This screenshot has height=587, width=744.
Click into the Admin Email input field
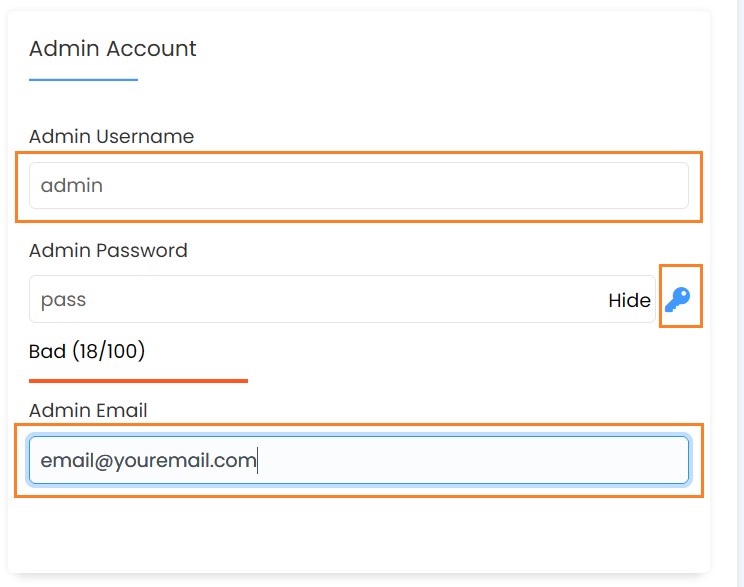(359, 460)
